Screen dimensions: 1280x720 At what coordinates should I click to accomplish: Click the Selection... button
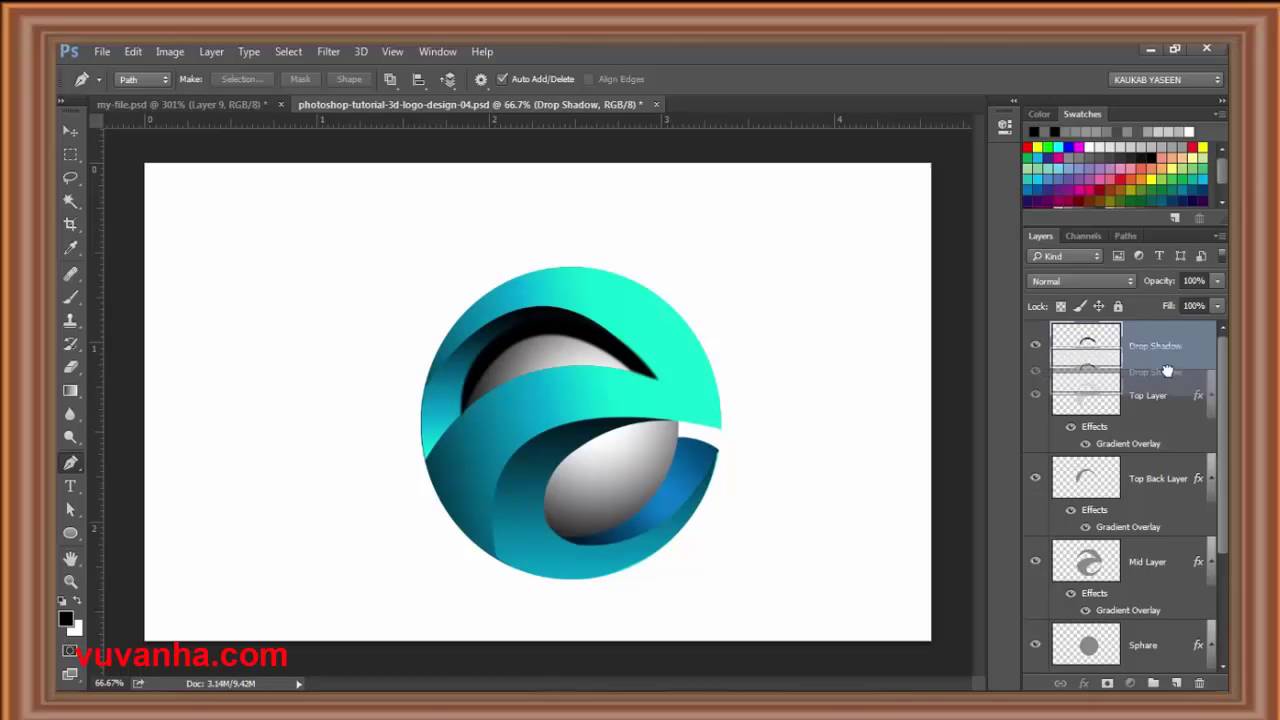click(x=241, y=79)
